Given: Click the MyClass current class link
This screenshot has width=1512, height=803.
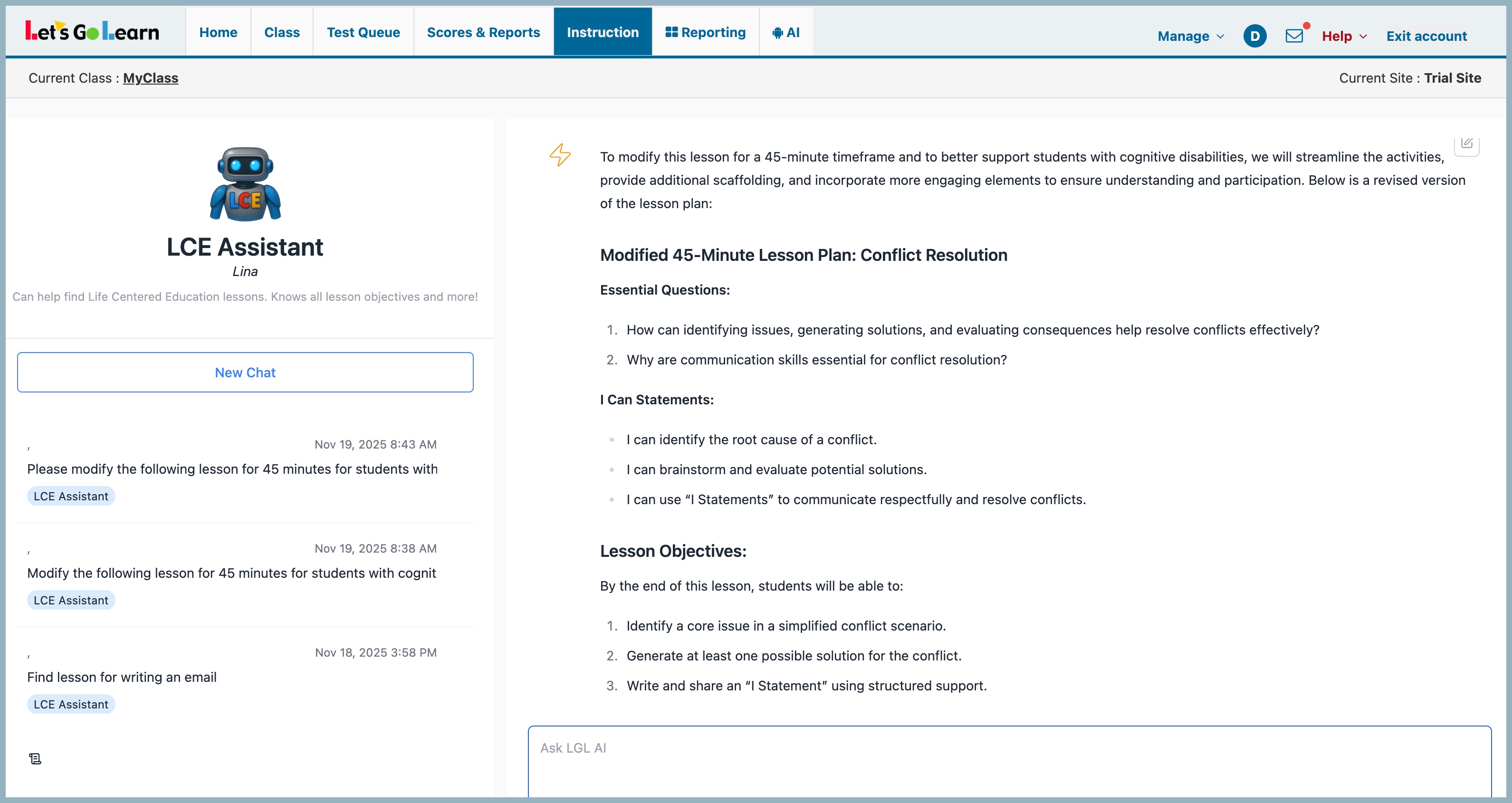Looking at the screenshot, I should click(x=150, y=78).
